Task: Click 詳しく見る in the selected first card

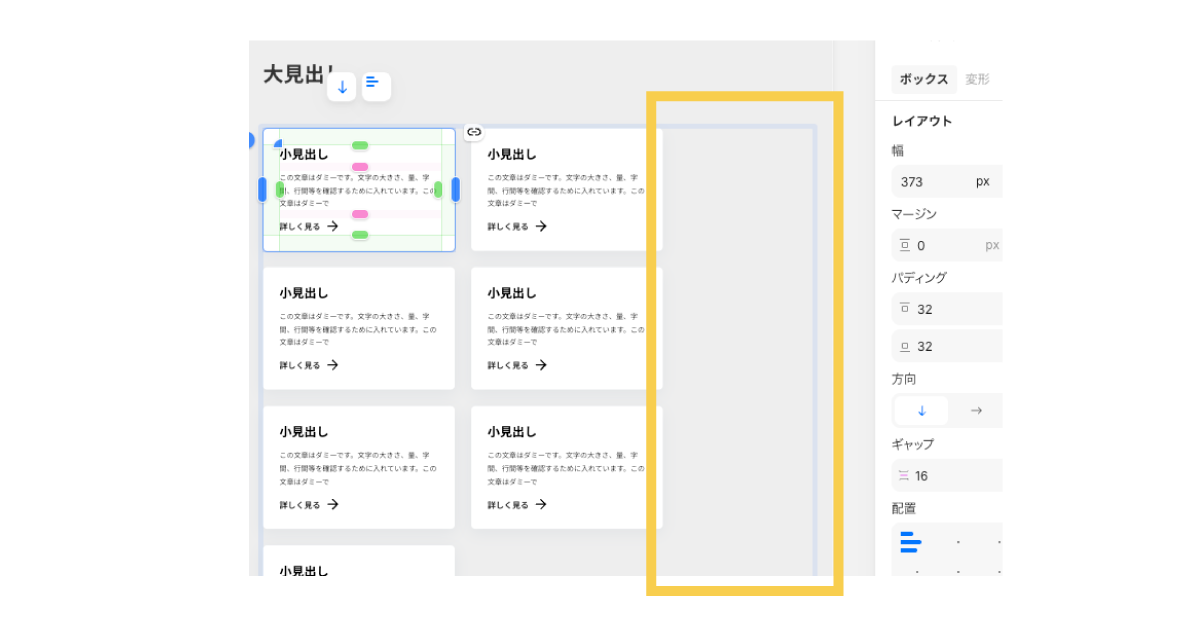Action: coord(300,227)
